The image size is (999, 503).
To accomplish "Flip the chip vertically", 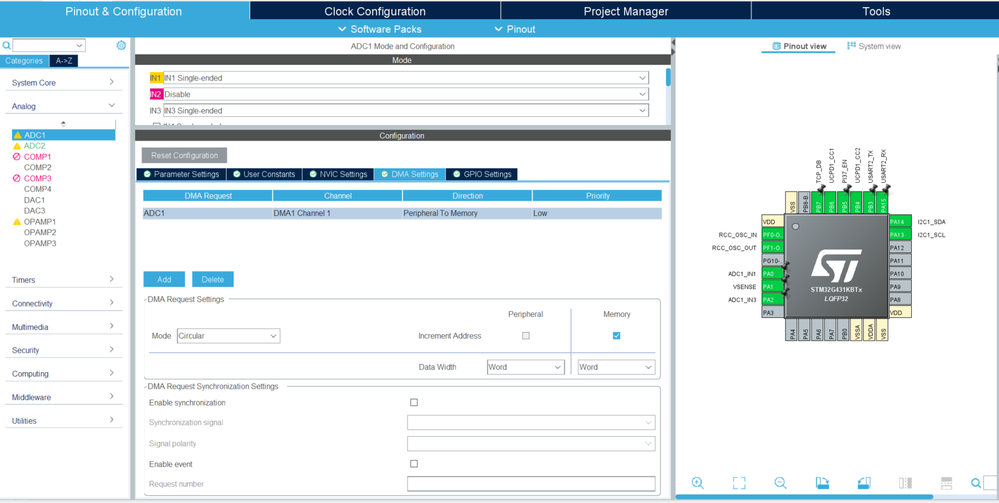I will [x=946, y=483].
